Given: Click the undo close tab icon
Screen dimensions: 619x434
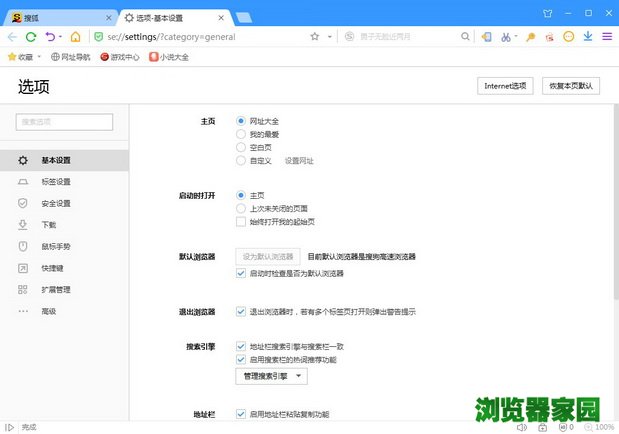Looking at the screenshot, I should (x=50, y=37).
